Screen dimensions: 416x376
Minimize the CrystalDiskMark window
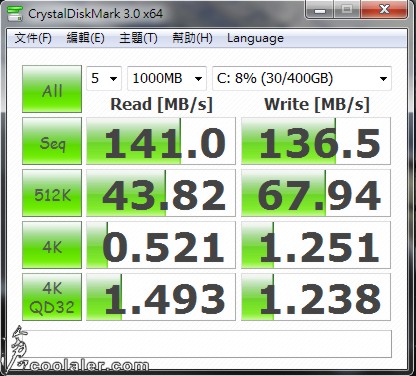coord(320,10)
